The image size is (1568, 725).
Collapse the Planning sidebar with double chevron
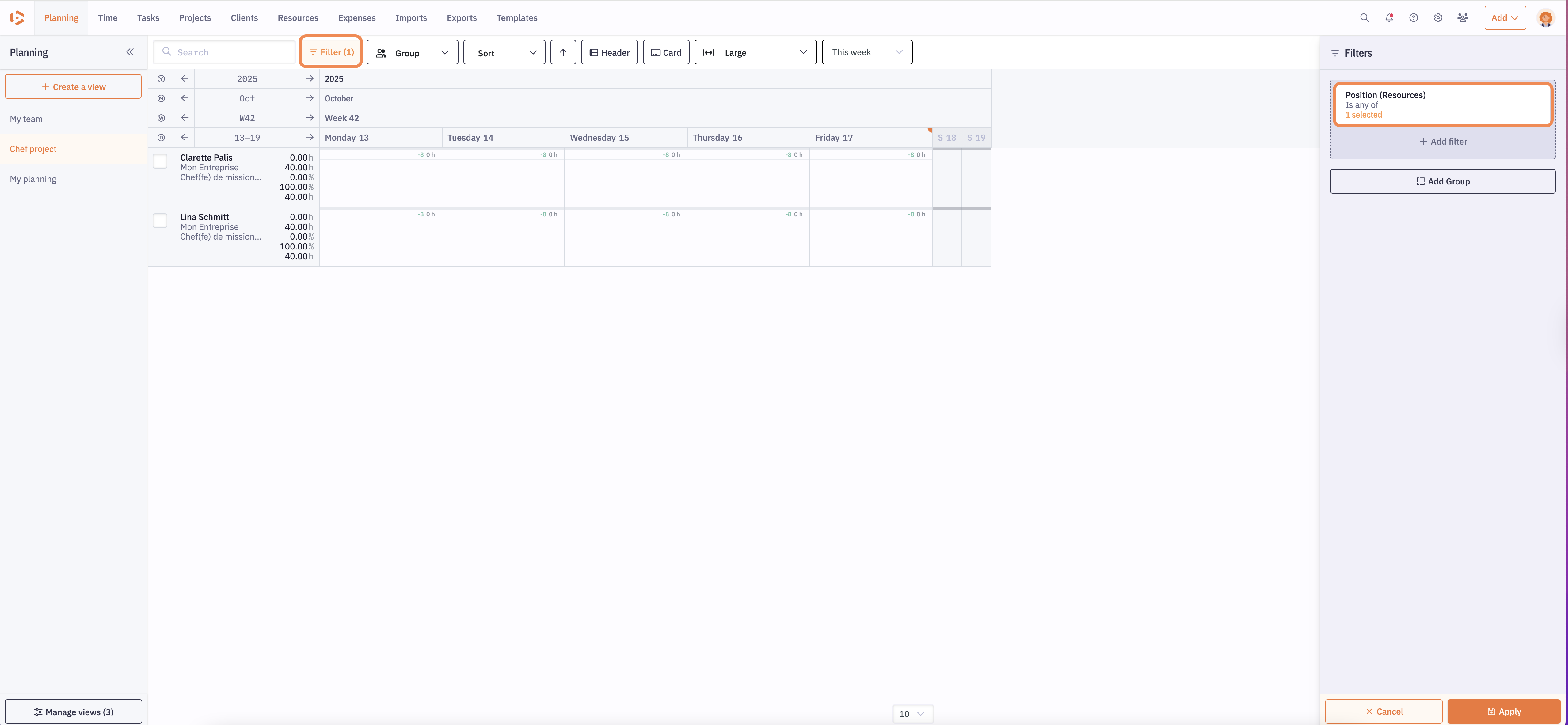(130, 52)
